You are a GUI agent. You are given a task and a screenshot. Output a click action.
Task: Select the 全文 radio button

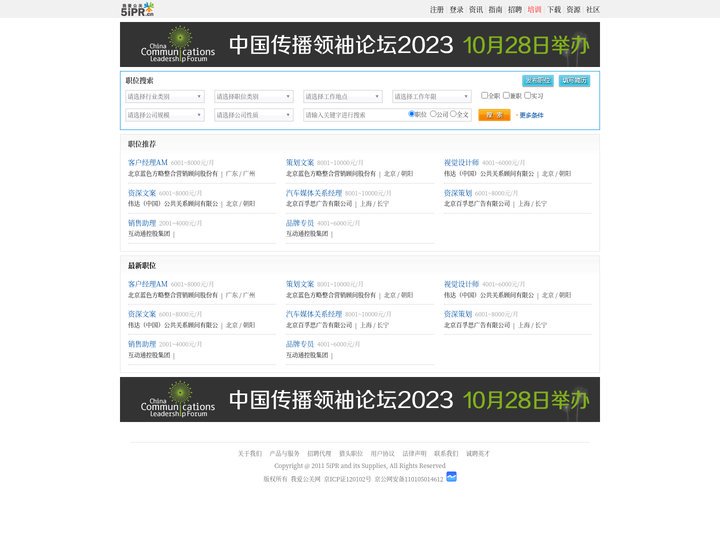pos(453,114)
